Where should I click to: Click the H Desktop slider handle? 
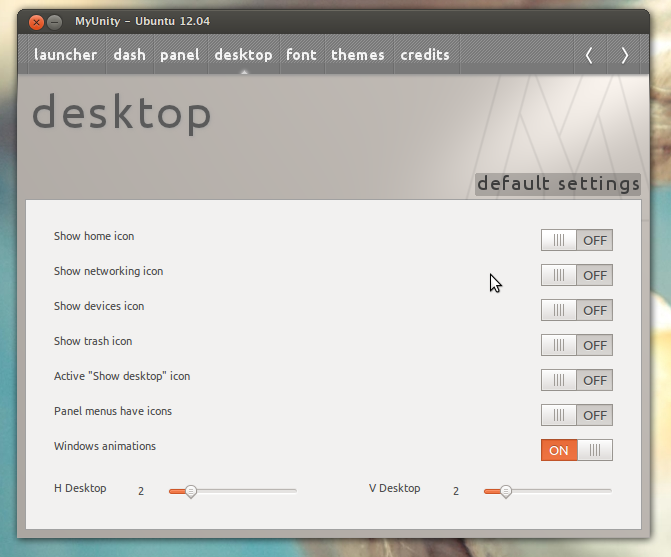[191, 491]
